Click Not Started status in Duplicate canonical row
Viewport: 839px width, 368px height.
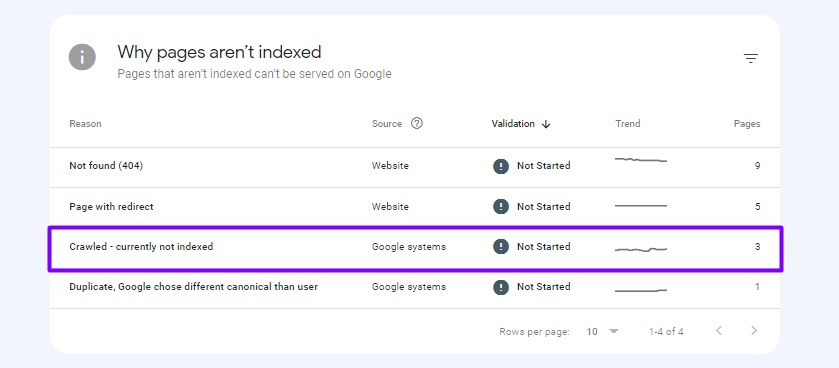544,287
